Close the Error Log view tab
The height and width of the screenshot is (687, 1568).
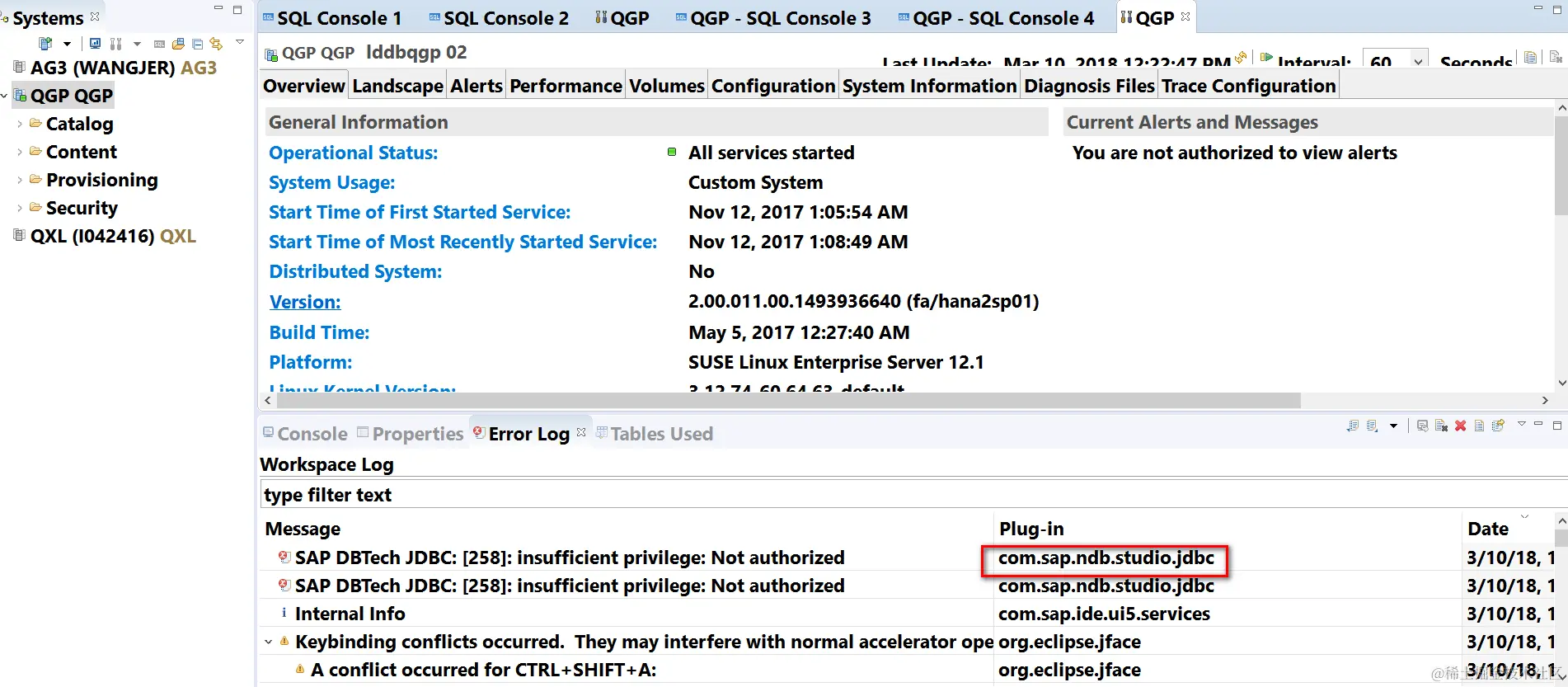pos(581,432)
